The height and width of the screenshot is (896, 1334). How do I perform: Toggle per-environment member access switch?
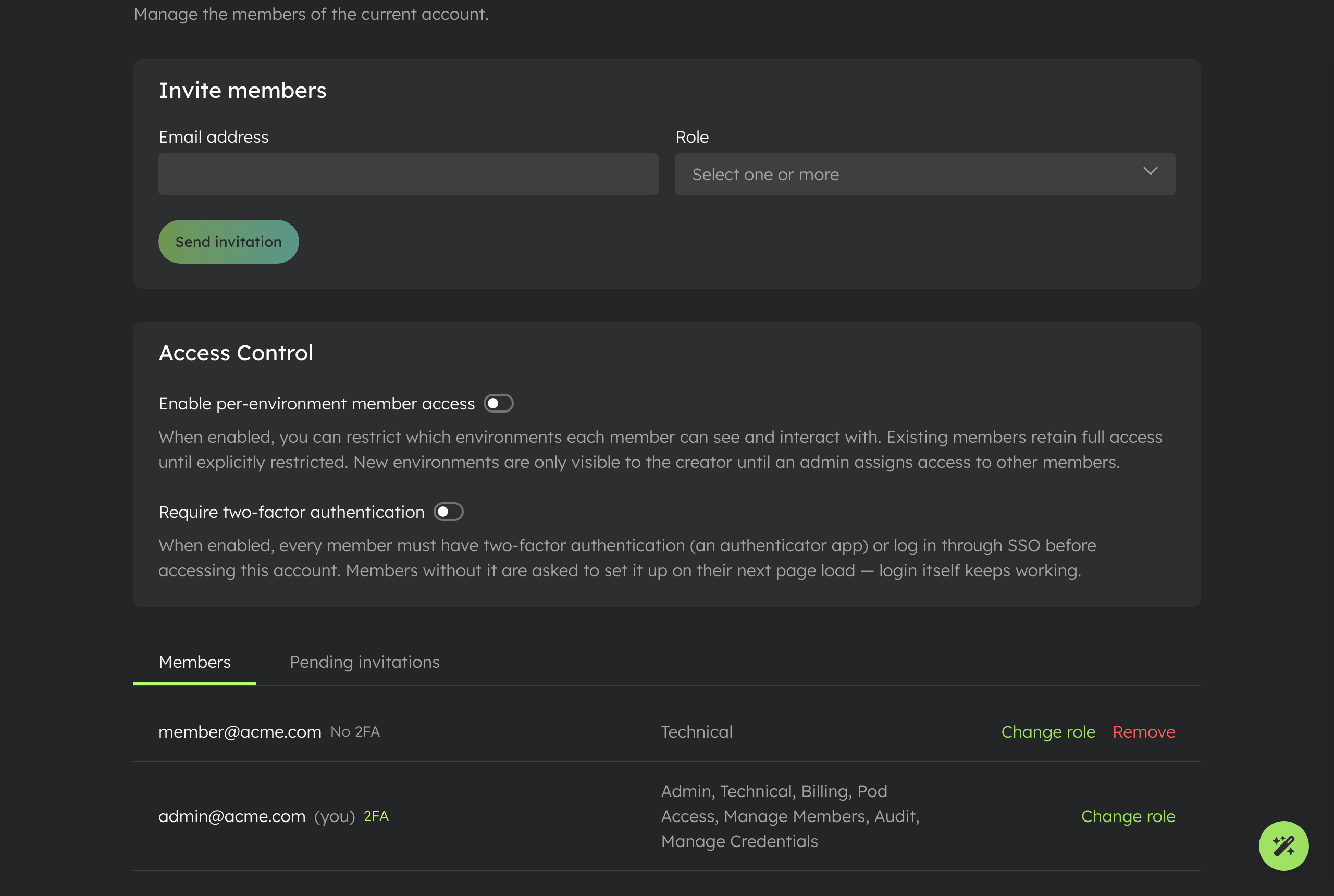(x=498, y=403)
